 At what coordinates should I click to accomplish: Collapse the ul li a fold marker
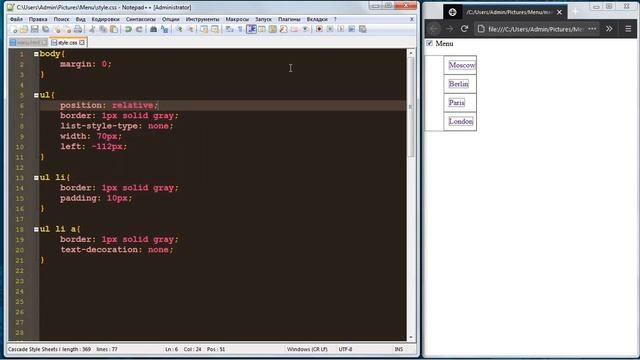(36, 229)
